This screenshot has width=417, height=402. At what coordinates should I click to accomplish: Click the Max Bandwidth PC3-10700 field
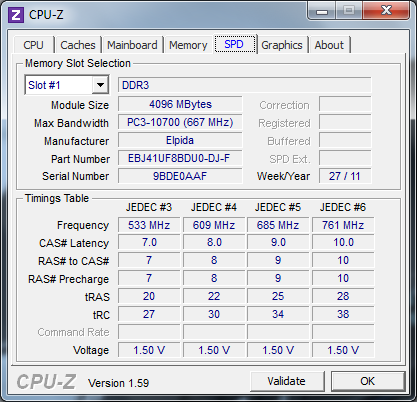[180, 122]
